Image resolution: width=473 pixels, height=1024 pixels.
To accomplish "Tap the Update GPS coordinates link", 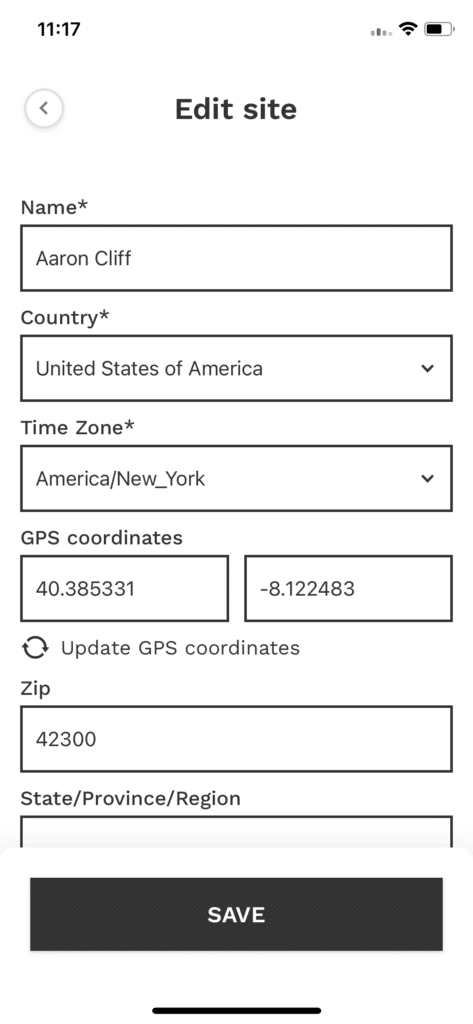I will 180,648.
